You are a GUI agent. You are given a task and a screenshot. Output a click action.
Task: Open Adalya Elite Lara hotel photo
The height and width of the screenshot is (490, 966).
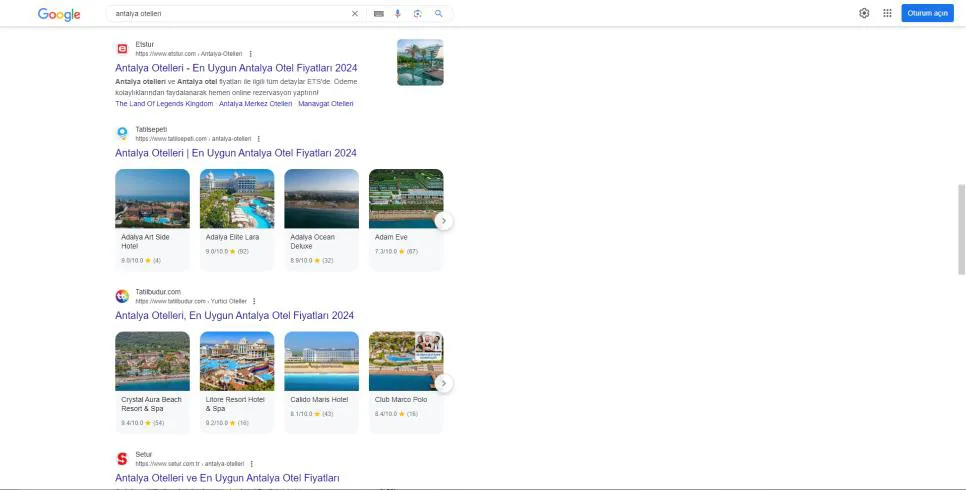[237, 198]
